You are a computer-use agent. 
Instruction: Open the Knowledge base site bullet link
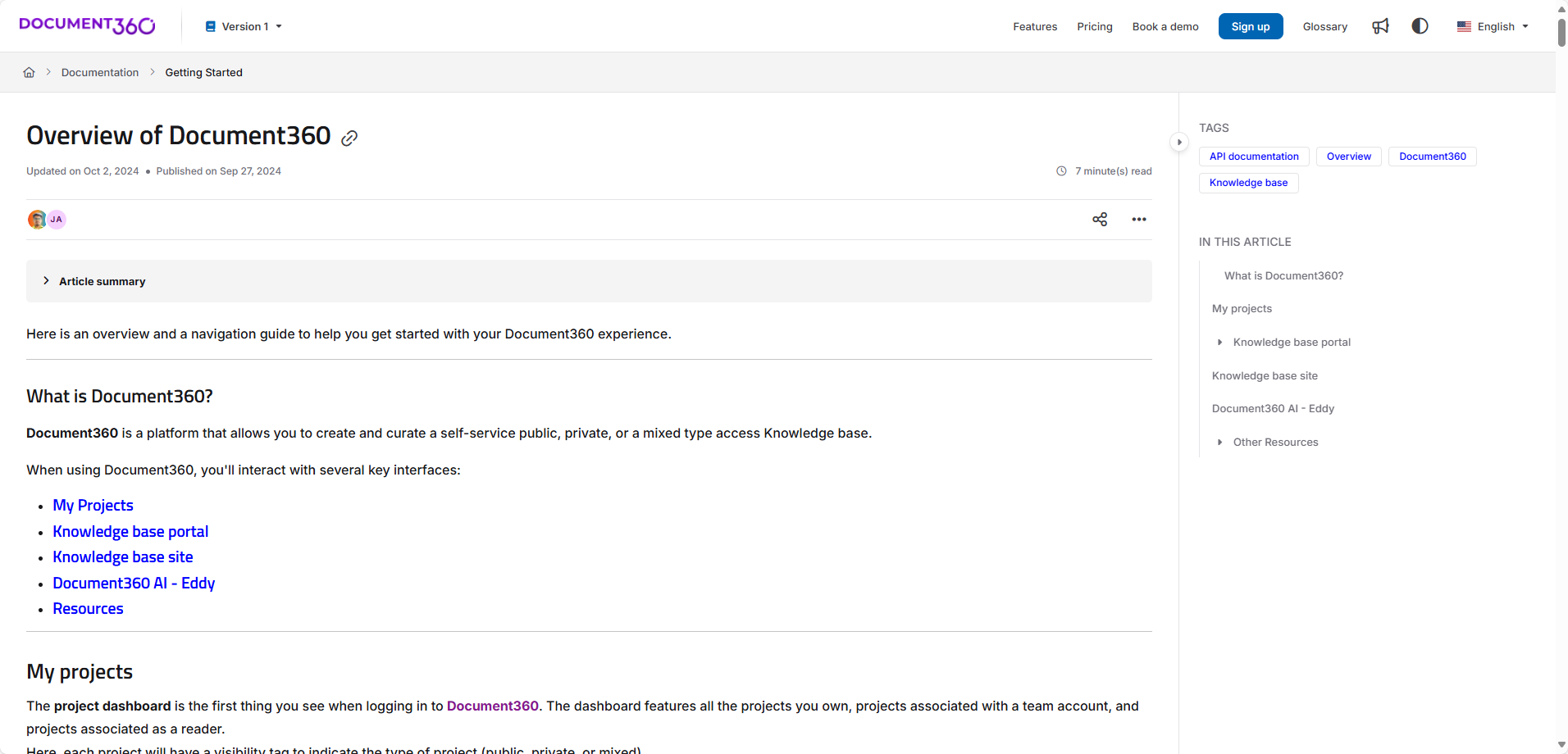(123, 556)
